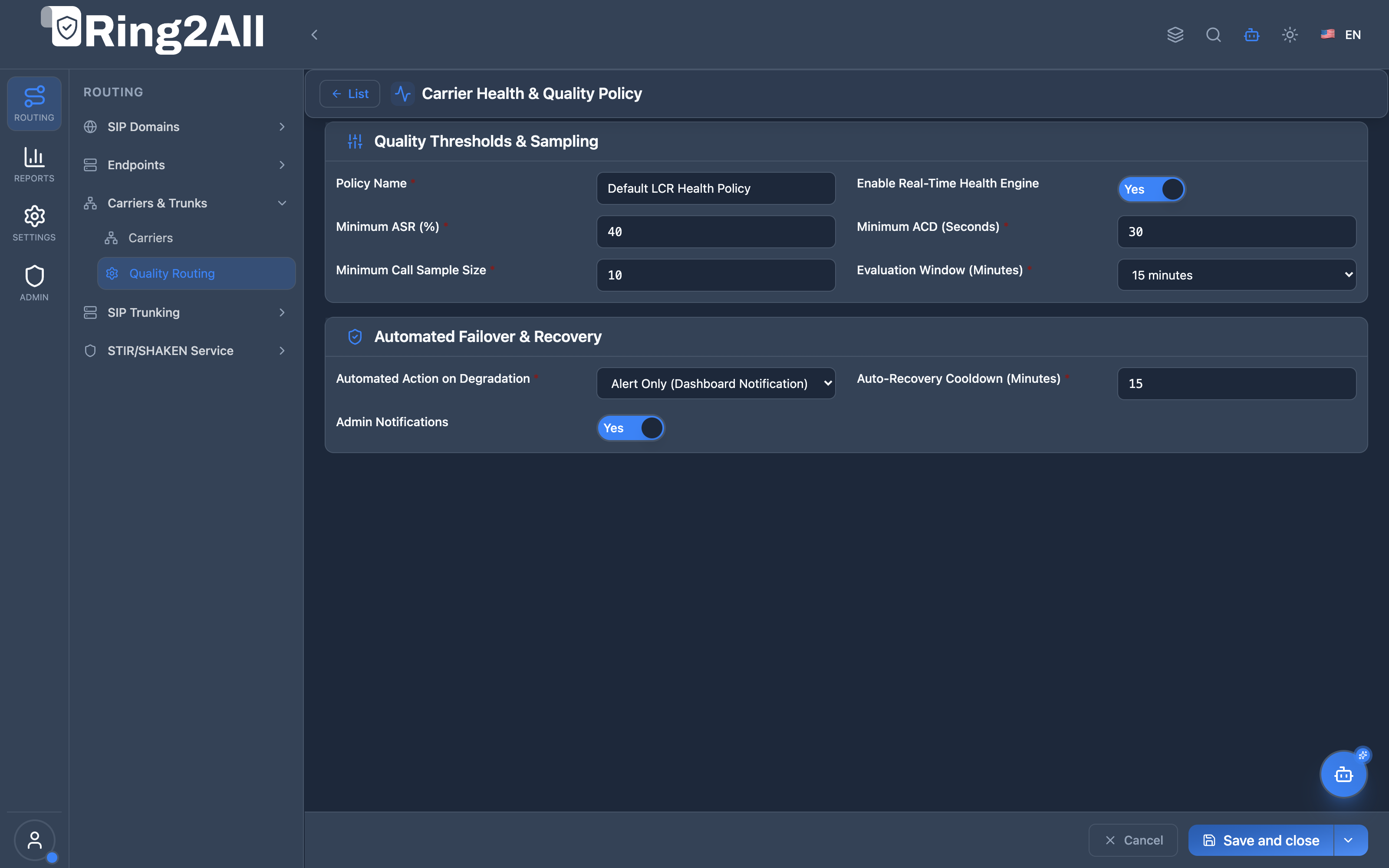Click the user profile avatar icon
The width and height of the screenshot is (1389, 868).
click(34, 840)
